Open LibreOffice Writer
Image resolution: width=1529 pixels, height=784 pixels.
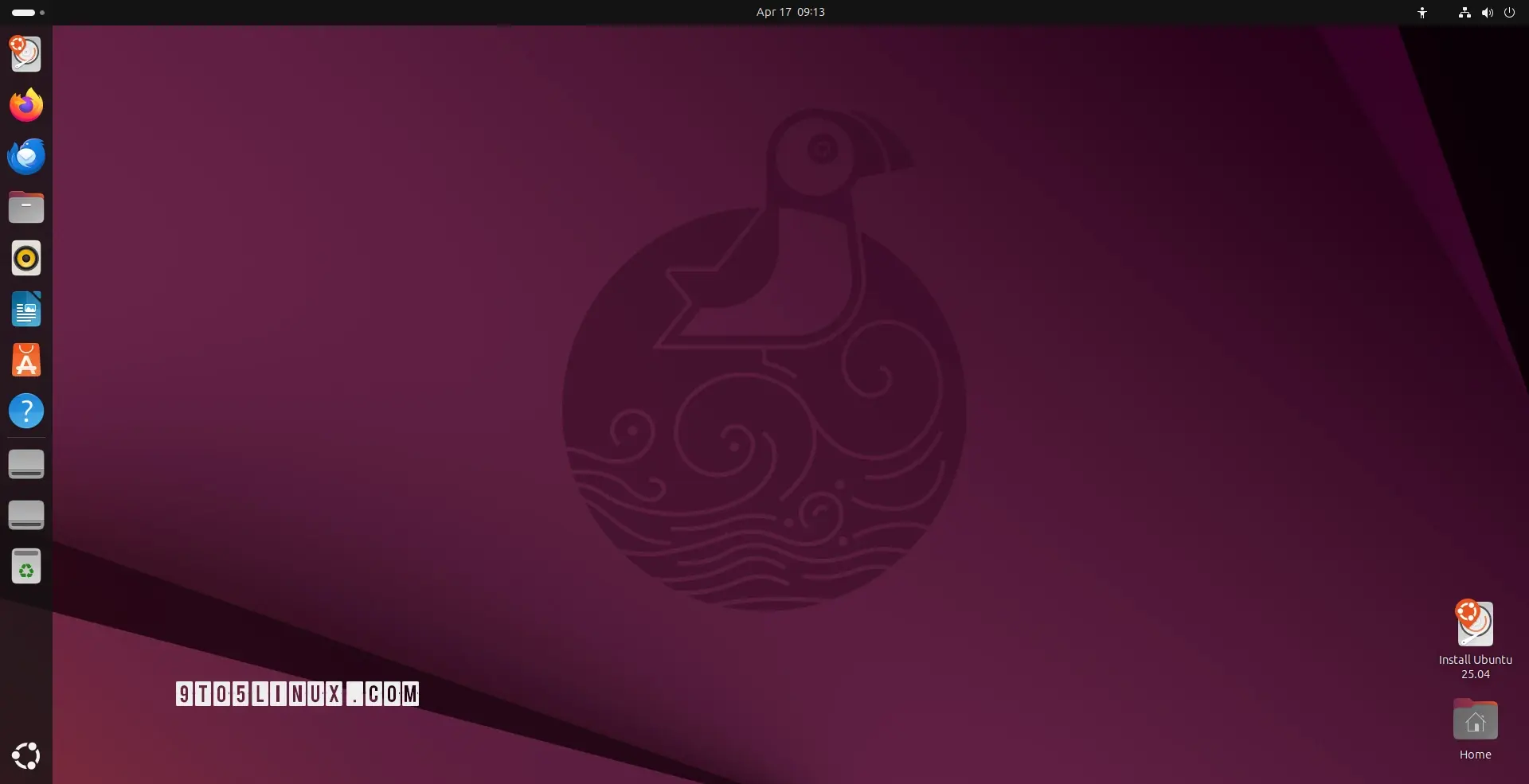coord(26,309)
